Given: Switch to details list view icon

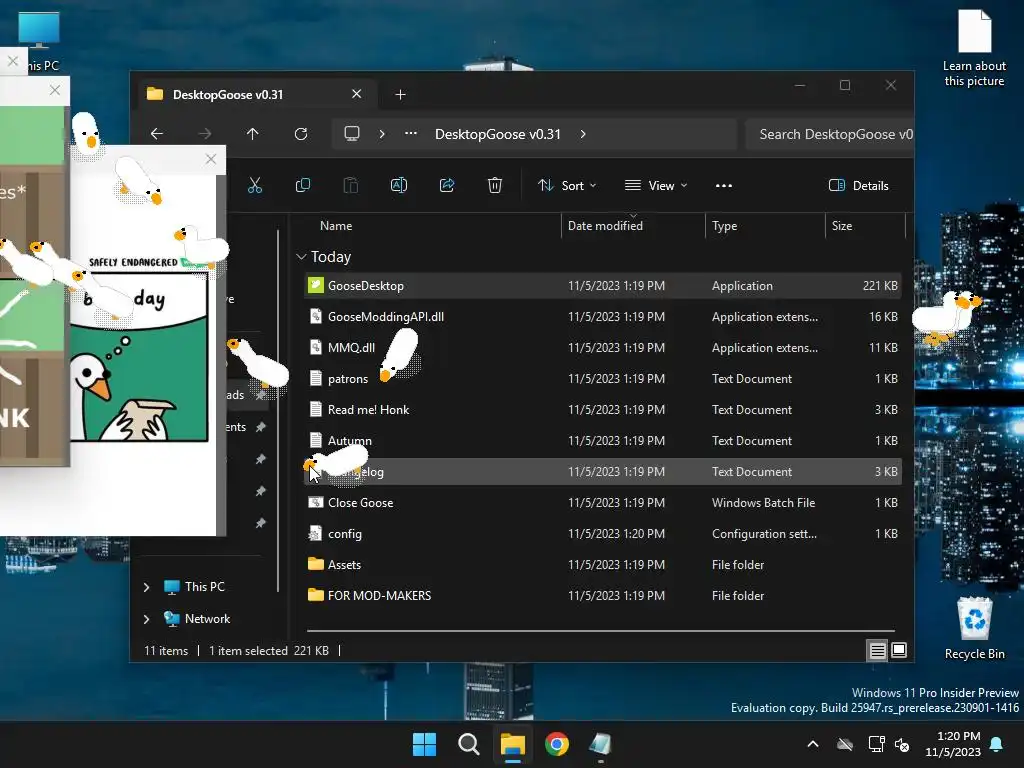Looking at the screenshot, I should [x=877, y=650].
